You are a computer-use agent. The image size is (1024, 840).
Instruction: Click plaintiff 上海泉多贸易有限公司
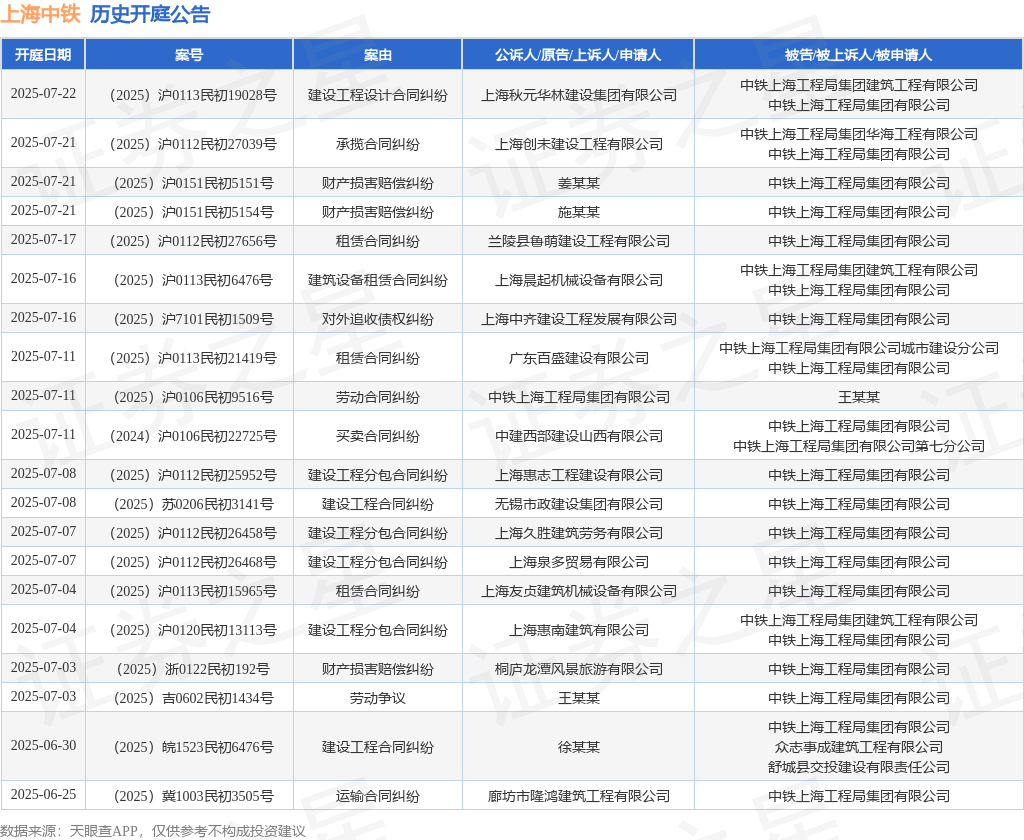579,562
